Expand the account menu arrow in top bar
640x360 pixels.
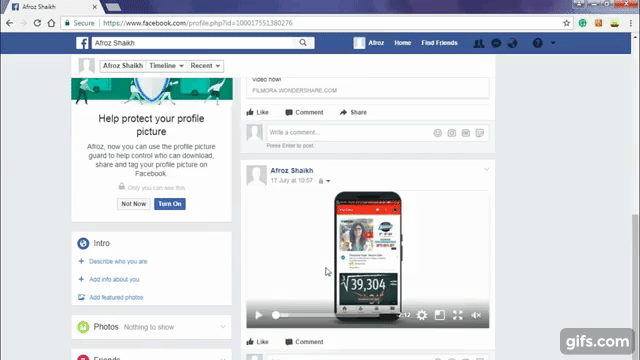[553, 43]
